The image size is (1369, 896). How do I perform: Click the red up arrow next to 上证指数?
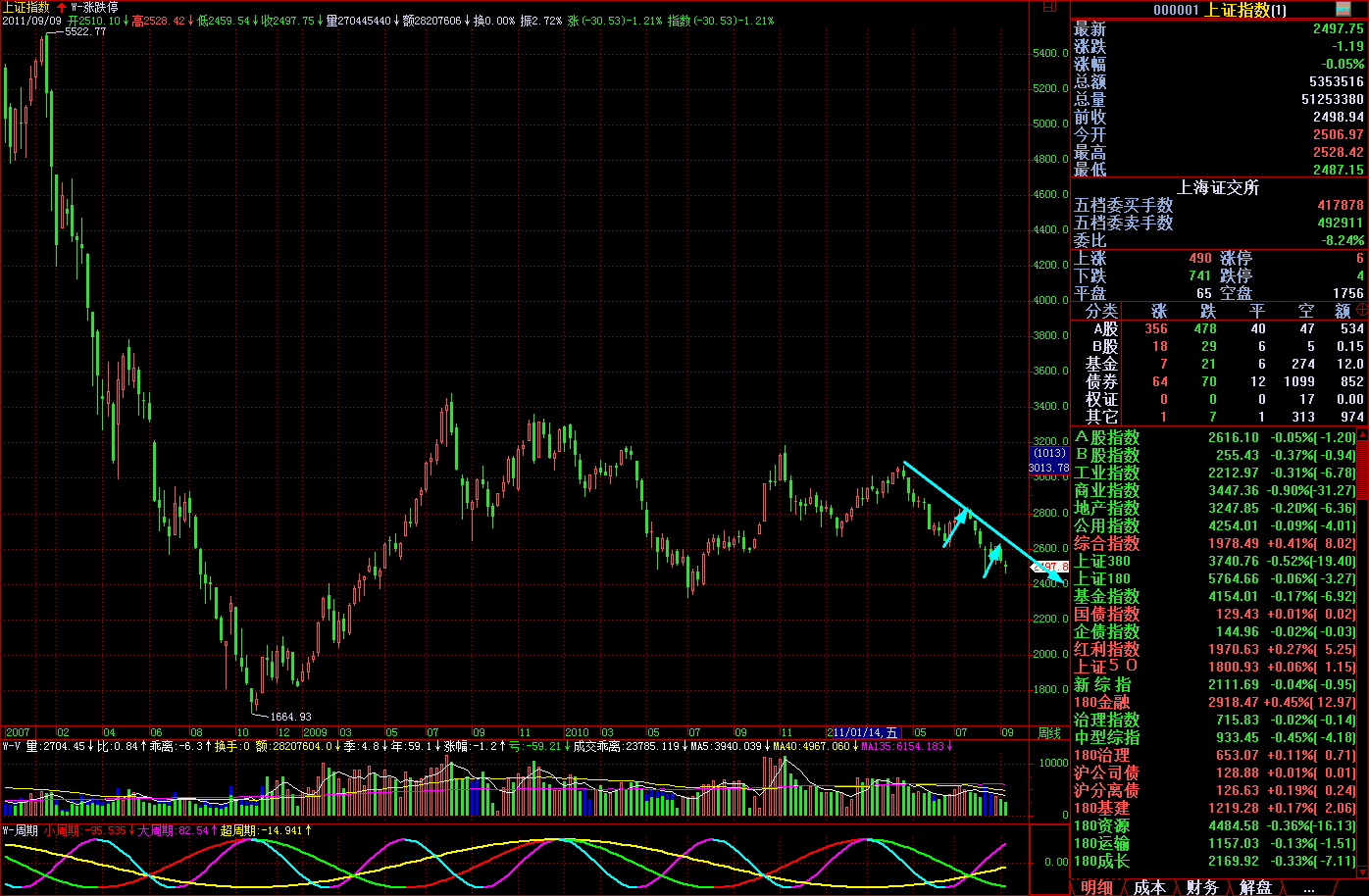[62, 7]
